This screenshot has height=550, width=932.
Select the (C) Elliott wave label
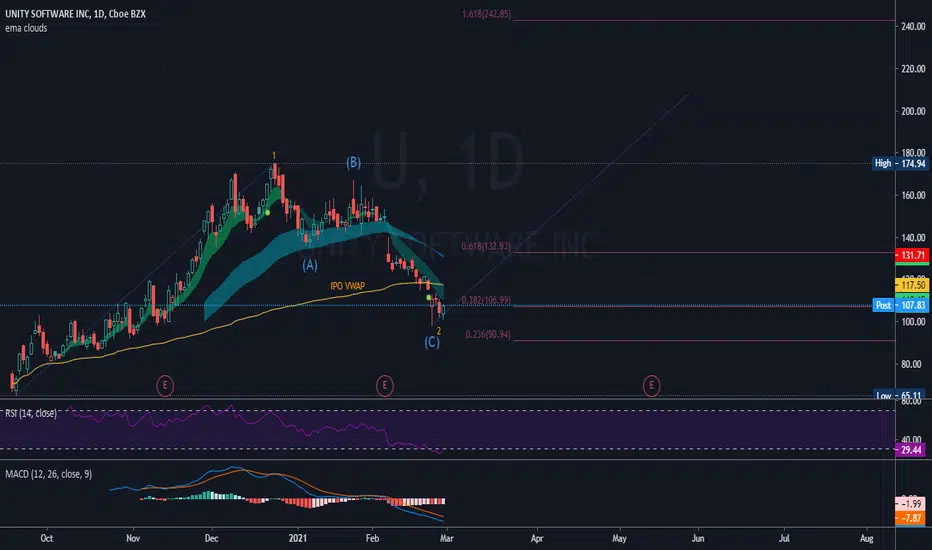(x=432, y=342)
